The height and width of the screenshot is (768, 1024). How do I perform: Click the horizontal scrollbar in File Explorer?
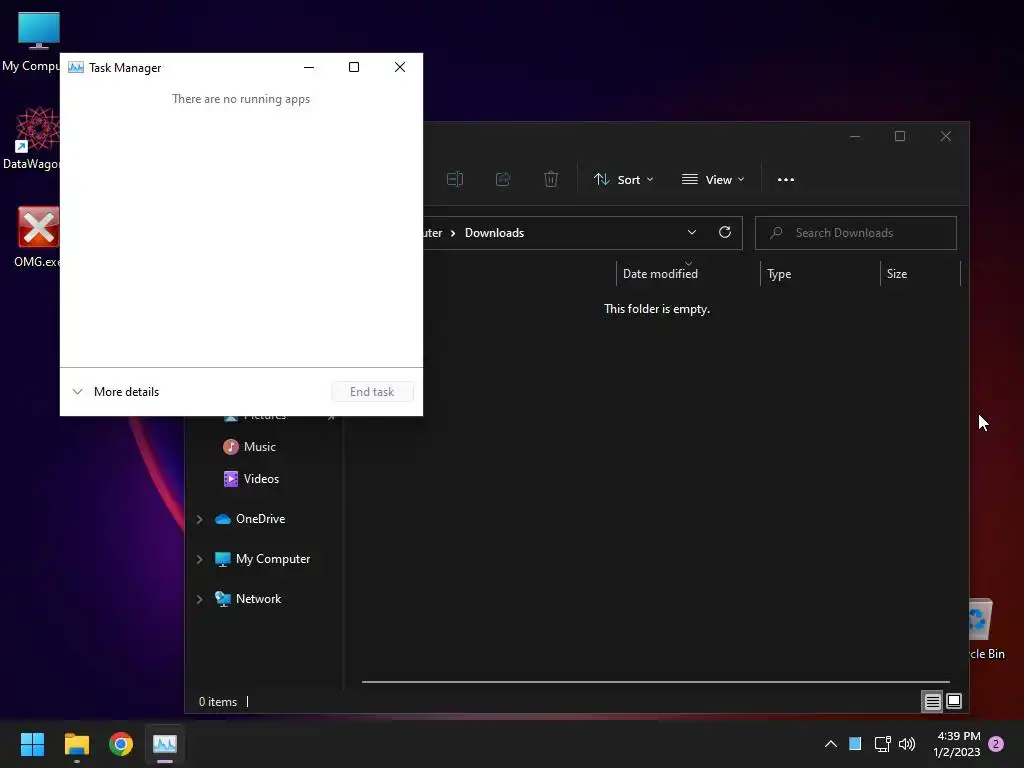tap(656, 682)
